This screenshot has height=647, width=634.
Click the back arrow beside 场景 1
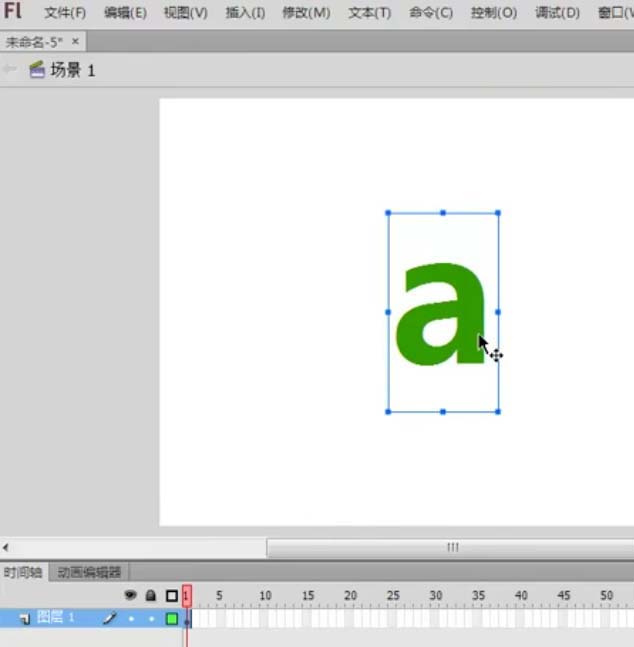tap(10, 70)
